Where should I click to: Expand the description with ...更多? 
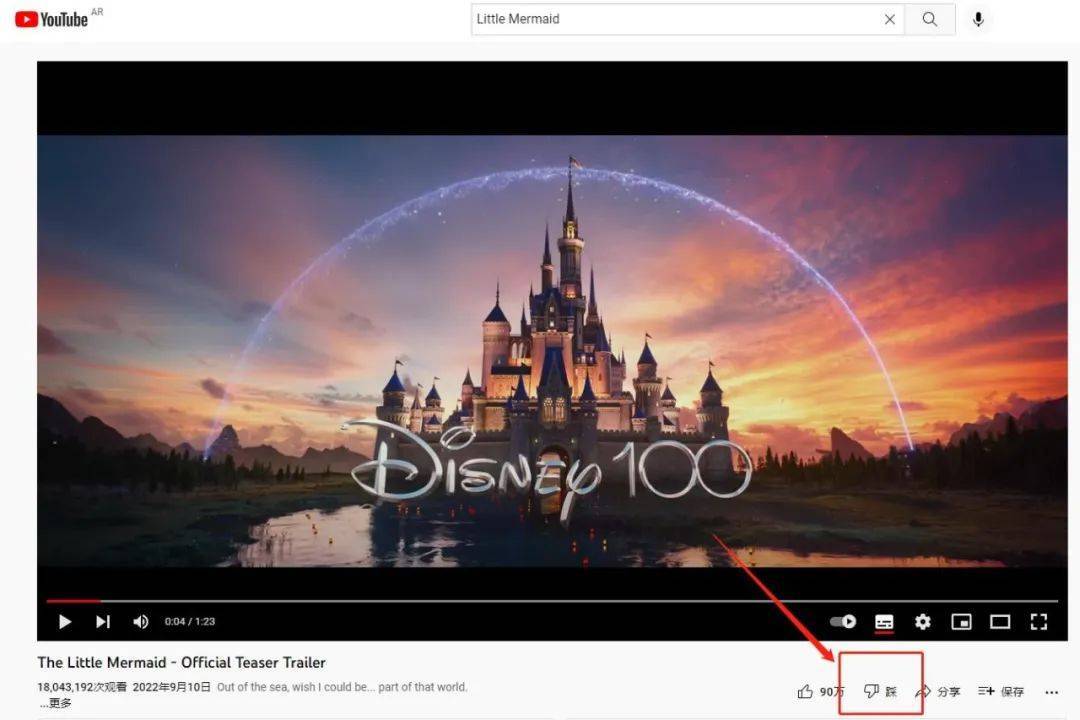[55, 703]
